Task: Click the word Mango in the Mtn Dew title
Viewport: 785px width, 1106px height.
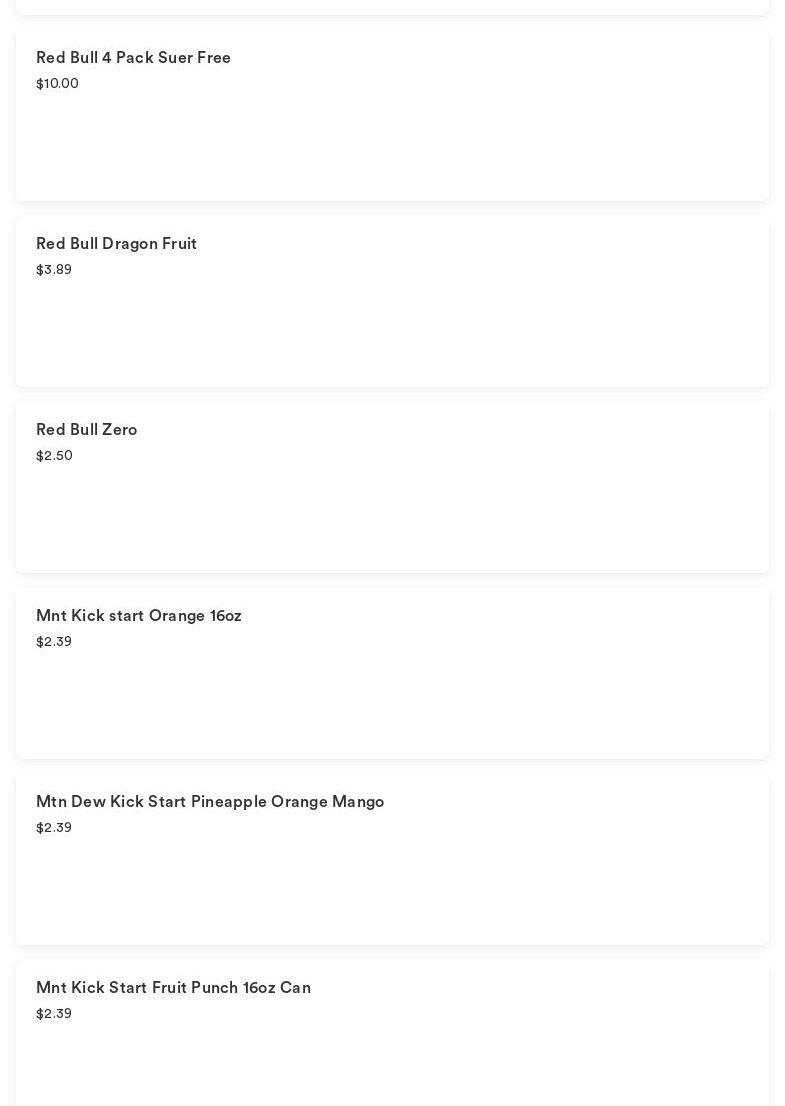Action: tap(358, 802)
